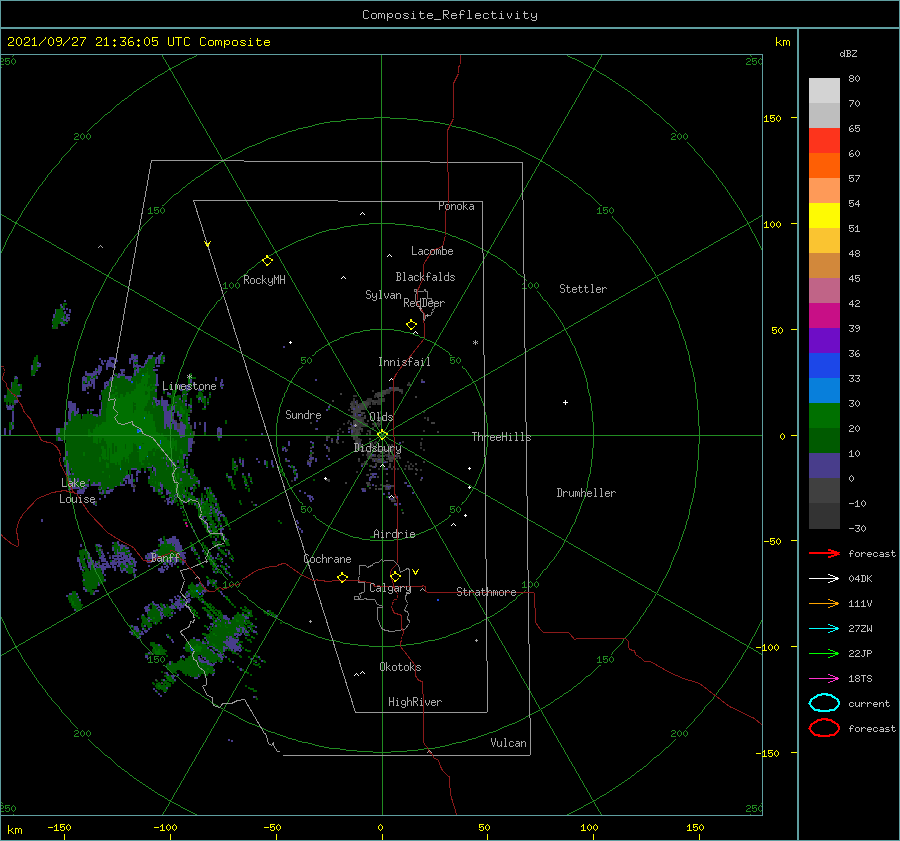
Task: Click the Calgary city label
Action: click(x=390, y=588)
